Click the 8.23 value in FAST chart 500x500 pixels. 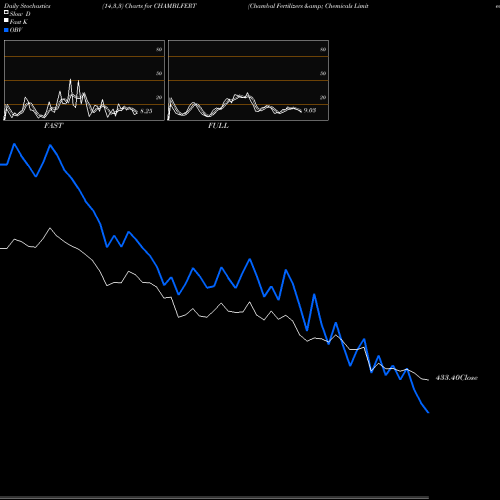[146, 111]
